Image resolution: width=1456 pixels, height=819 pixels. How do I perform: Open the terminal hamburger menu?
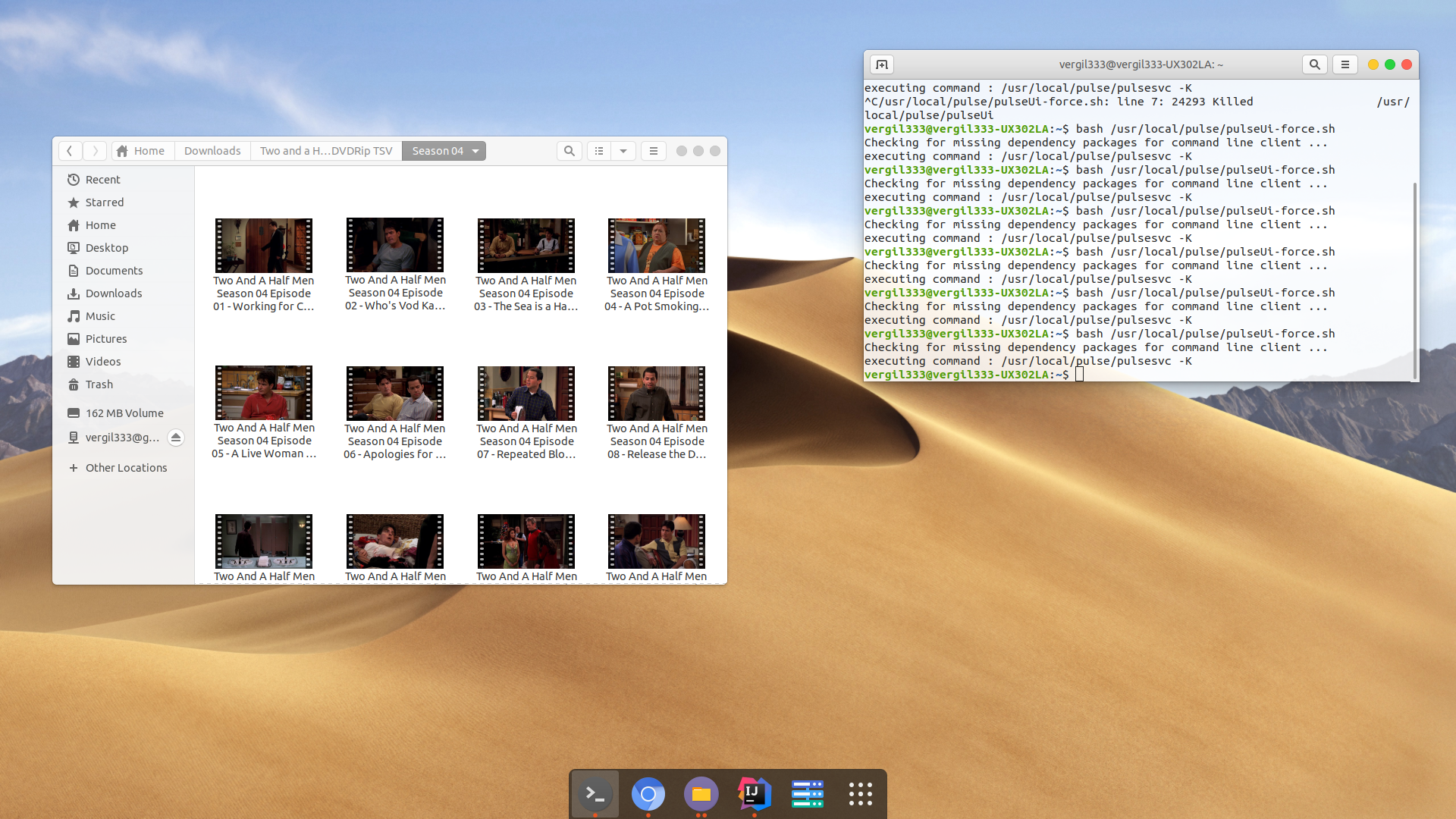(x=1345, y=64)
